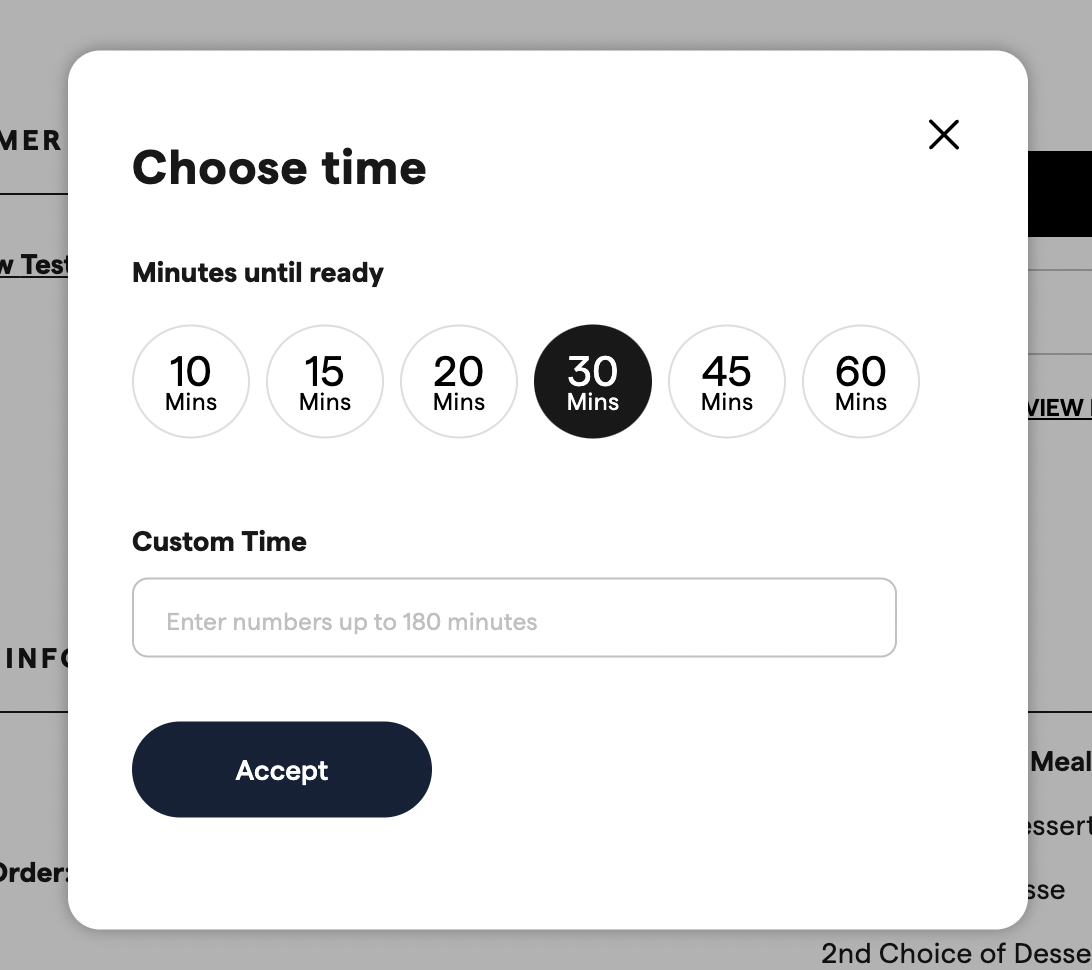Screen dimensions: 1092x970
Task: Choose 20 Mins until ready
Action: 458,381
